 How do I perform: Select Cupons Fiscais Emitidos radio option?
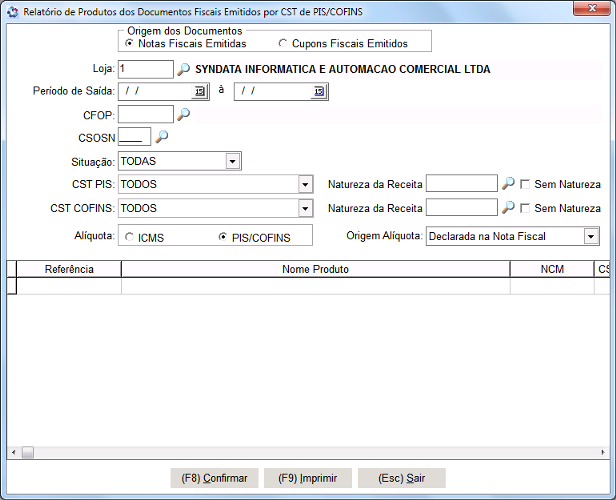pyautogui.click(x=283, y=44)
